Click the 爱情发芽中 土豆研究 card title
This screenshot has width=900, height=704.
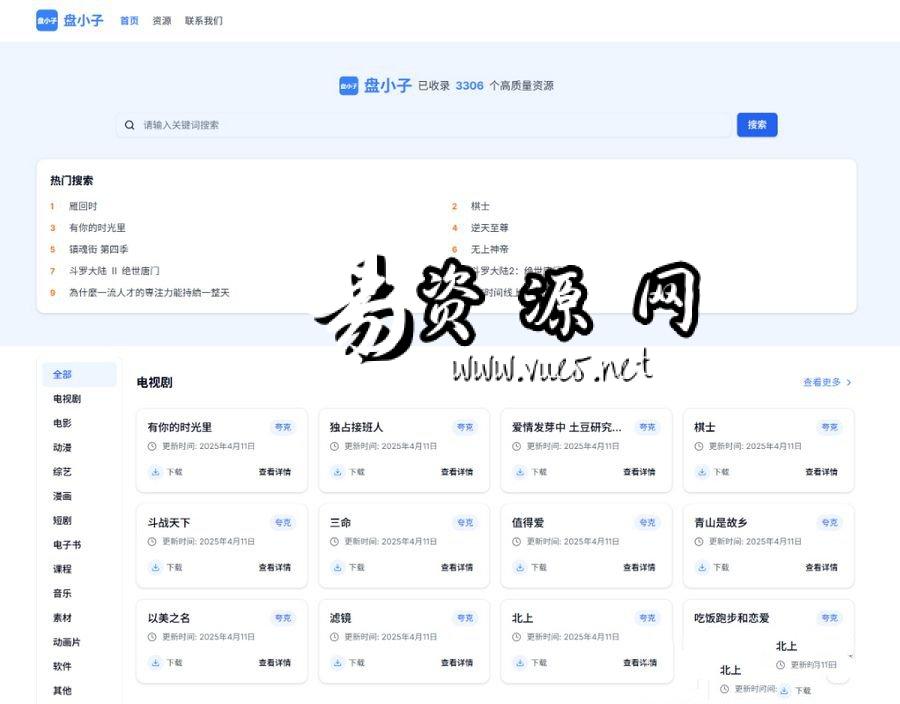(x=567, y=427)
